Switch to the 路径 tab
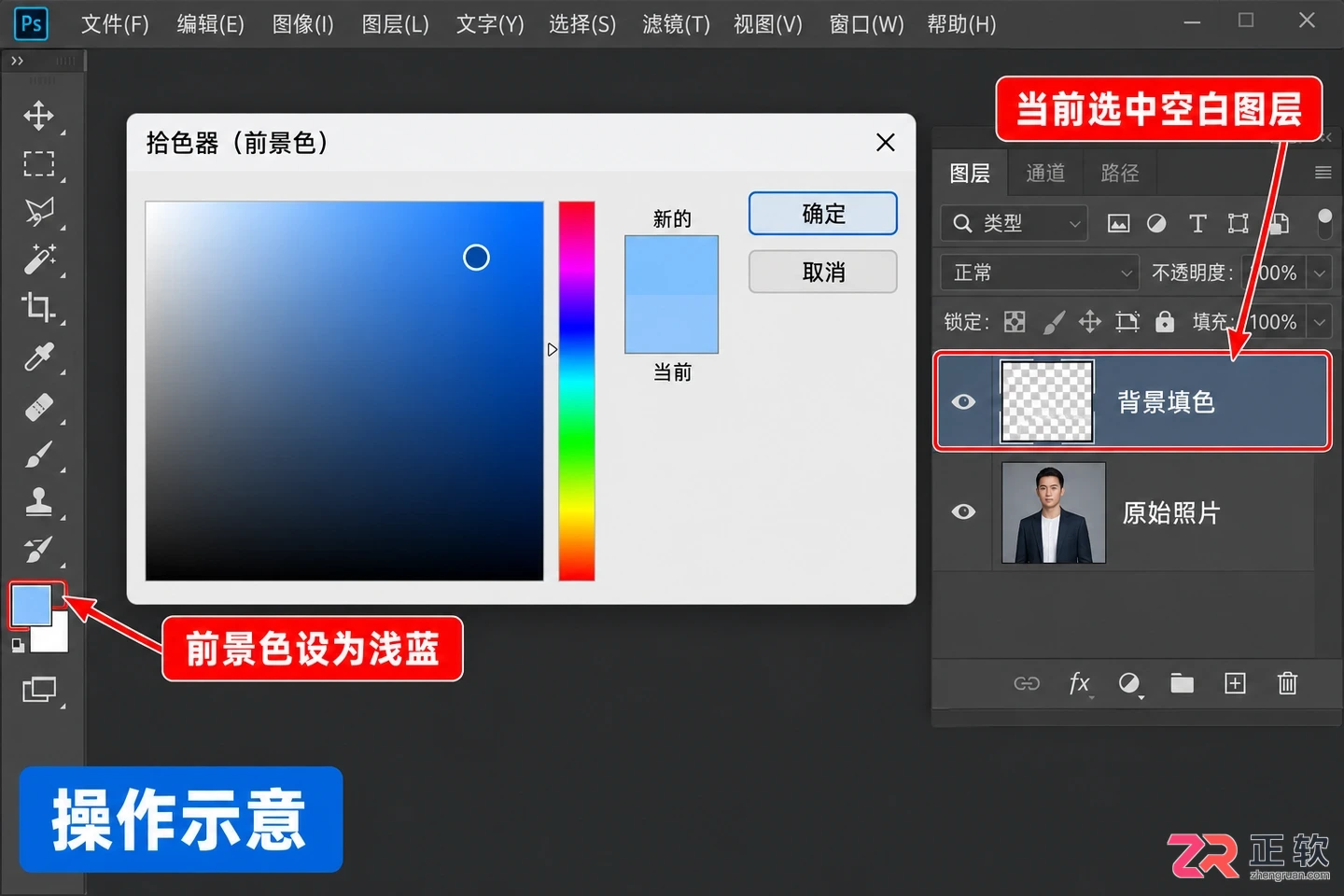The width and height of the screenshot is (1344, 896). pyautogui.click(x=1120, y=174)
